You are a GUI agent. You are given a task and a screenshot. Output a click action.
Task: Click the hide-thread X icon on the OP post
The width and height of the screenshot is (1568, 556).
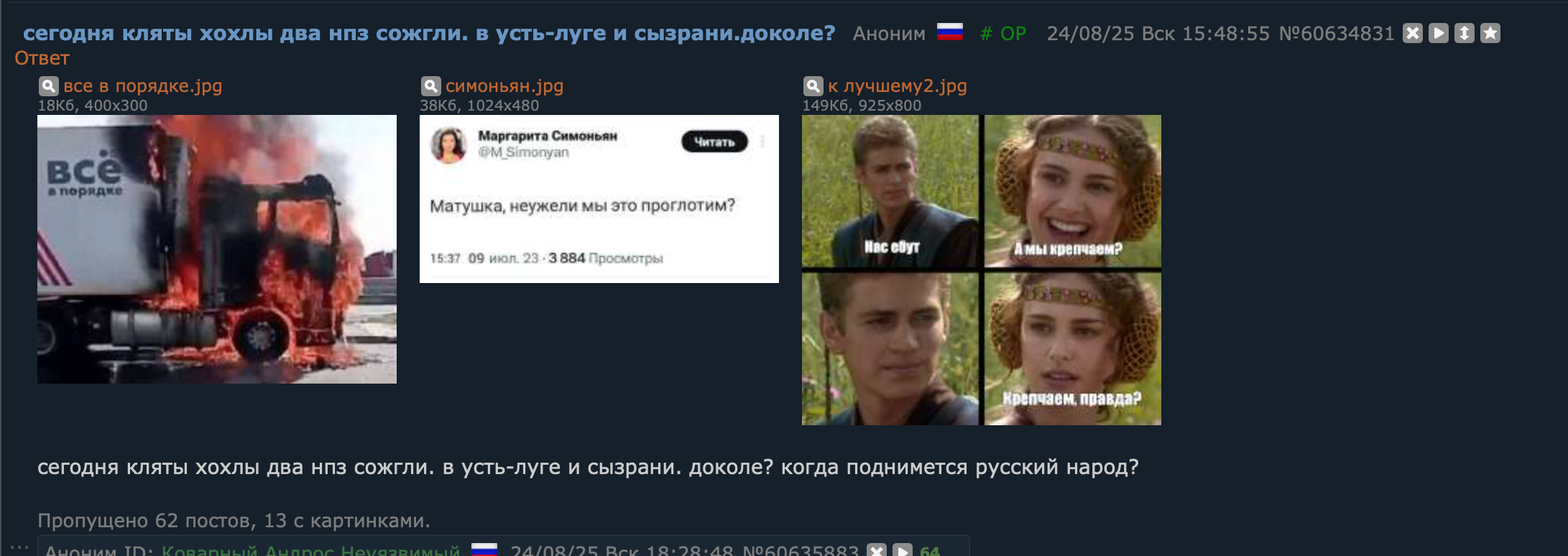[x=1412, y=34]
